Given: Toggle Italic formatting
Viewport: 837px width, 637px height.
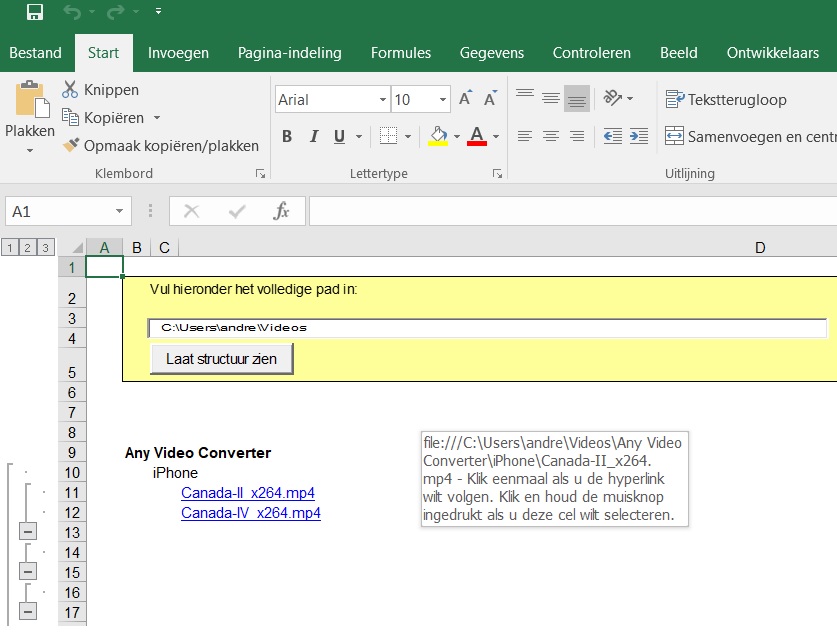Looking at the screenshot, I should click(314, 137).
